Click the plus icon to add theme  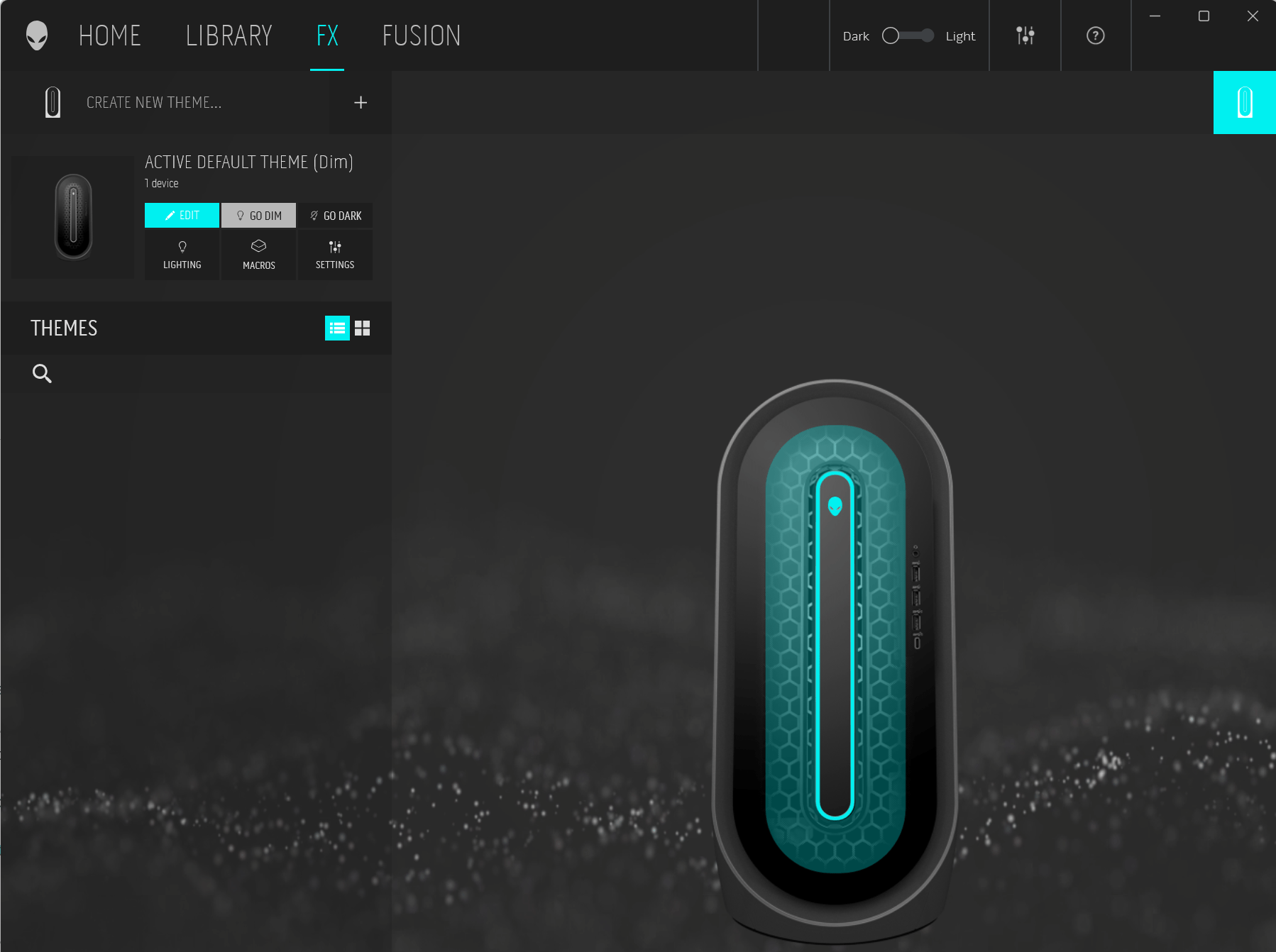(x=361, y=103)
